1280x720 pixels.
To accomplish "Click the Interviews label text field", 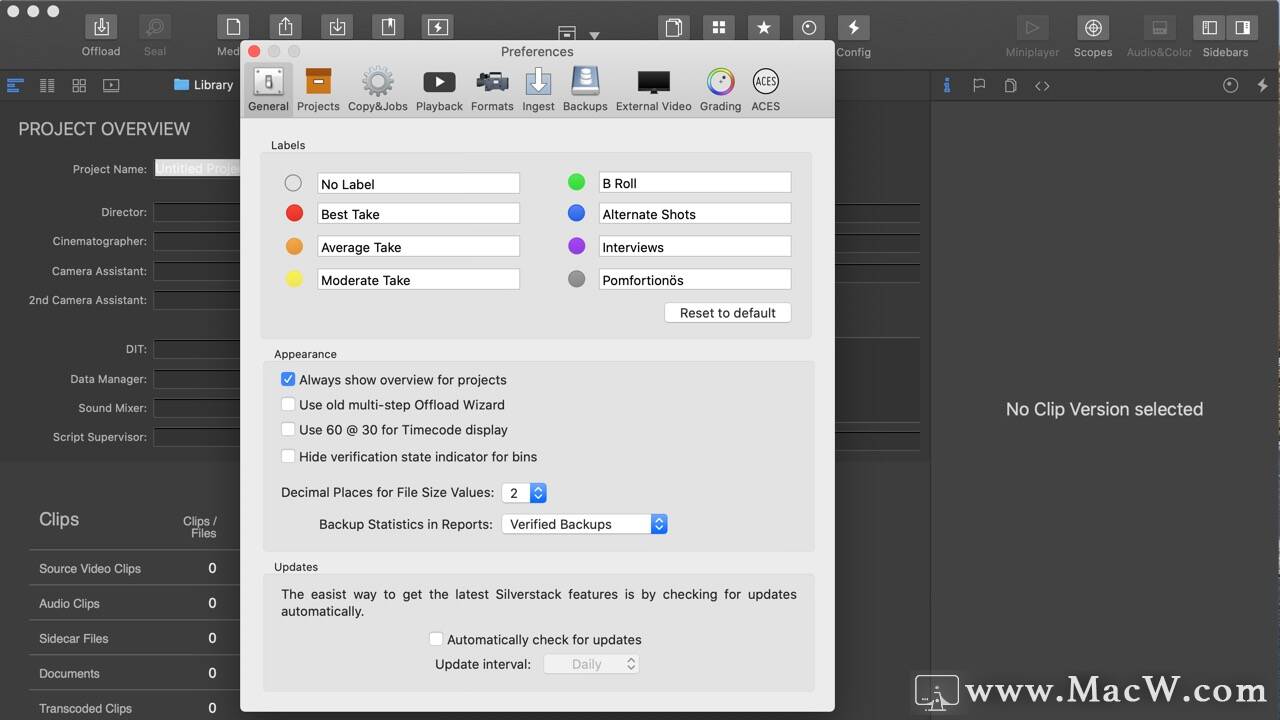I will point(695,247).
